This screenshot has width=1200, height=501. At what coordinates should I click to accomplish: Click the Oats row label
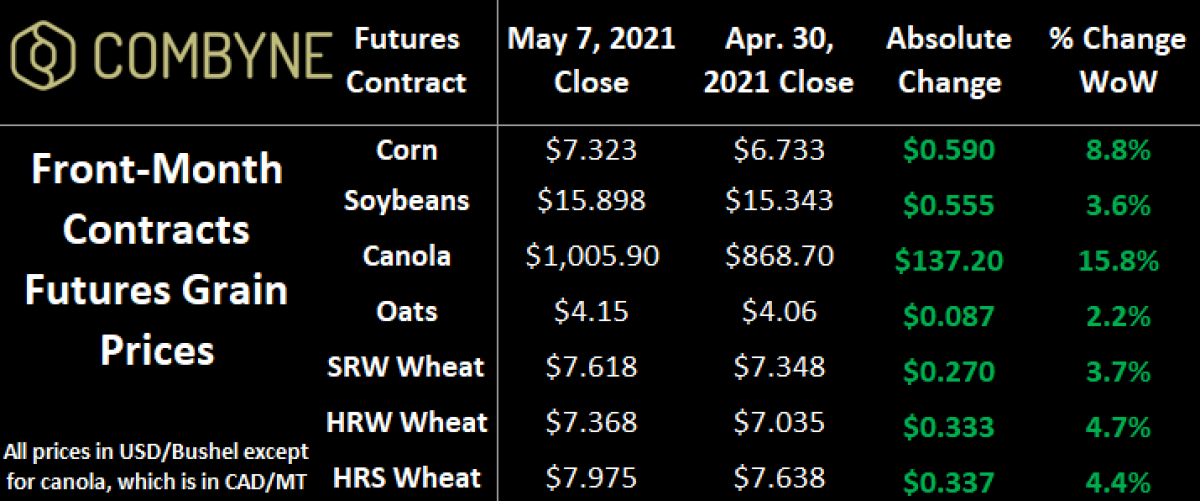tap(407, 311)
